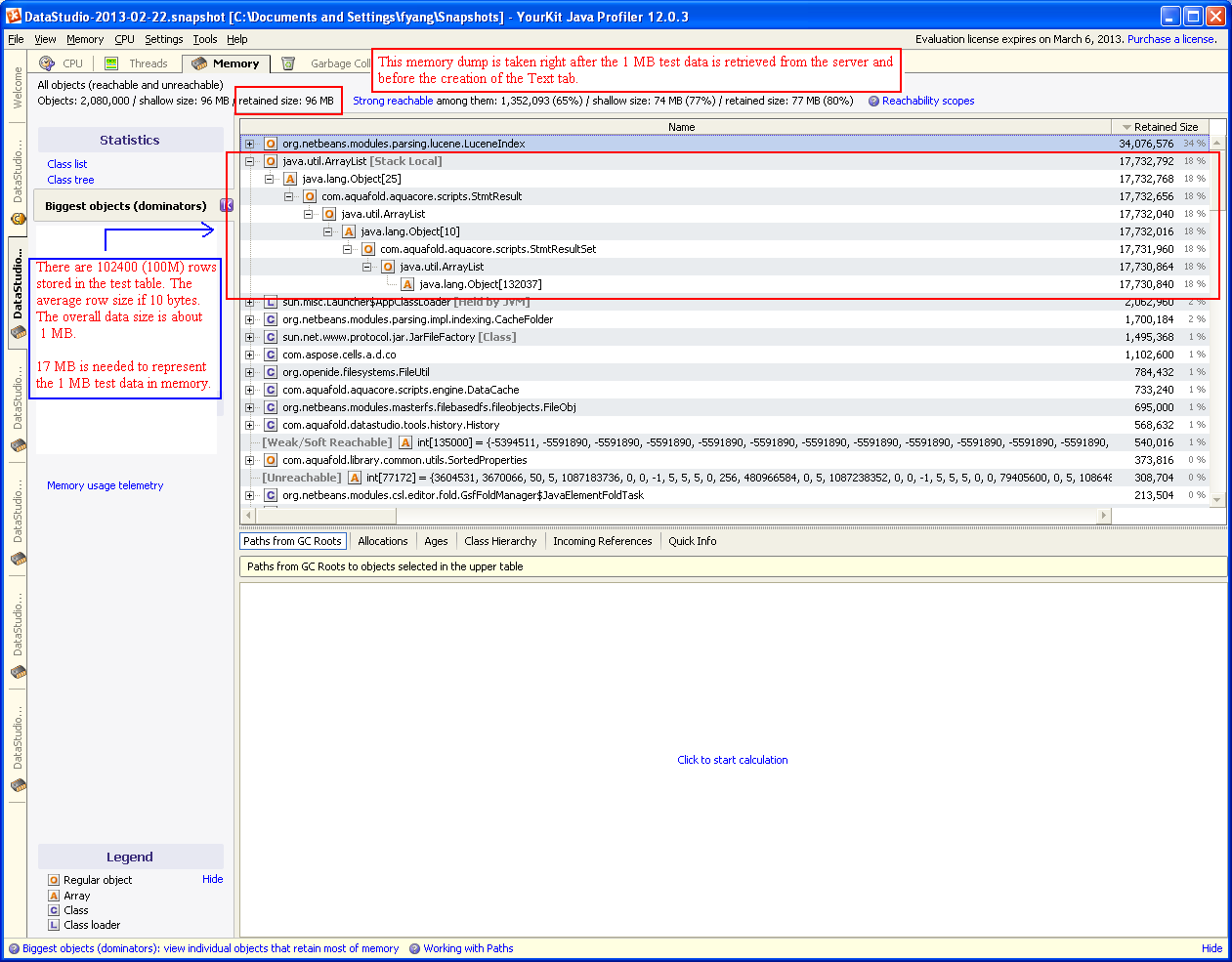Click the objects table vertical scrollbar down arrow

[x=1217, y=499]
